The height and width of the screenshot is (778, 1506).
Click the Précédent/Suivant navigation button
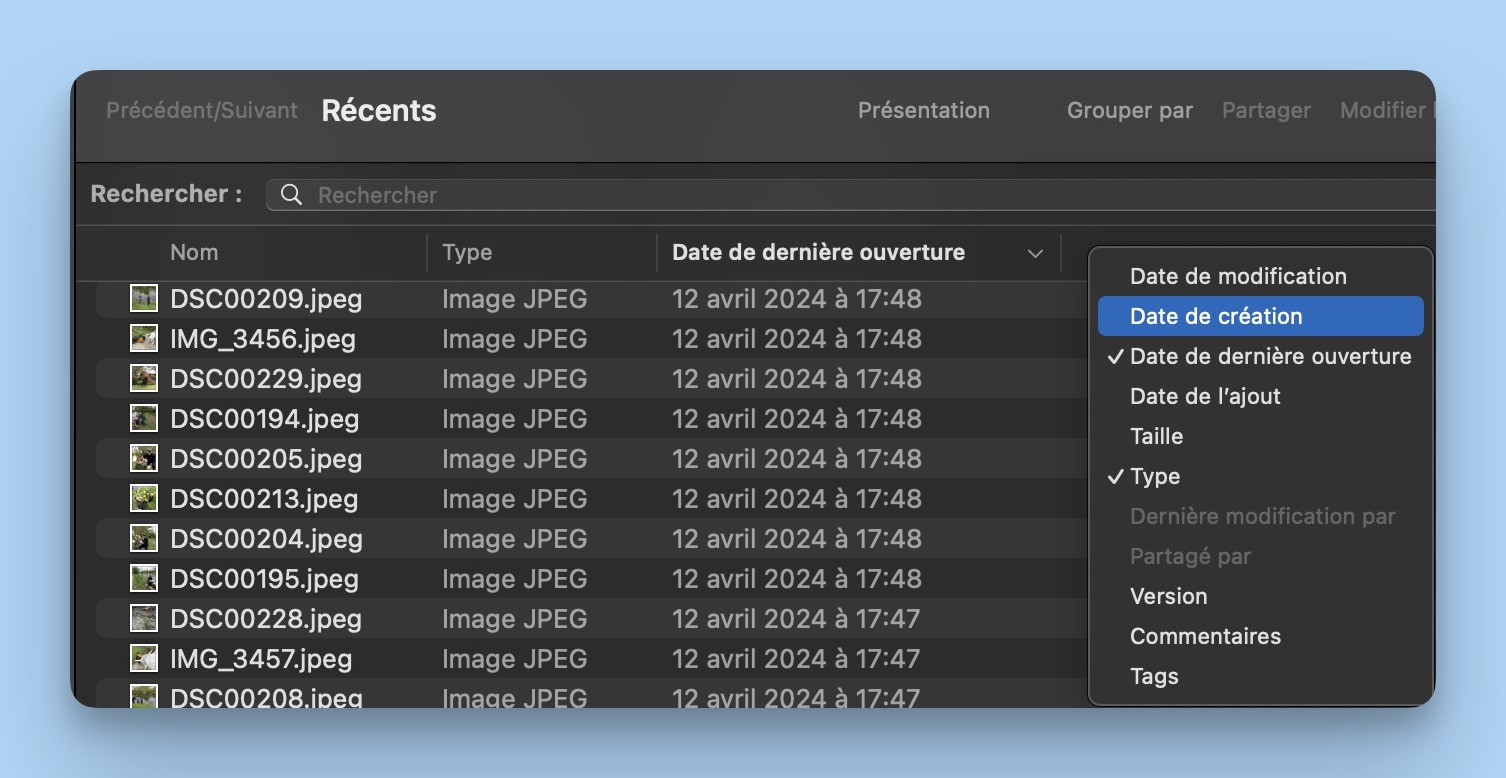[x=202, y=111]
